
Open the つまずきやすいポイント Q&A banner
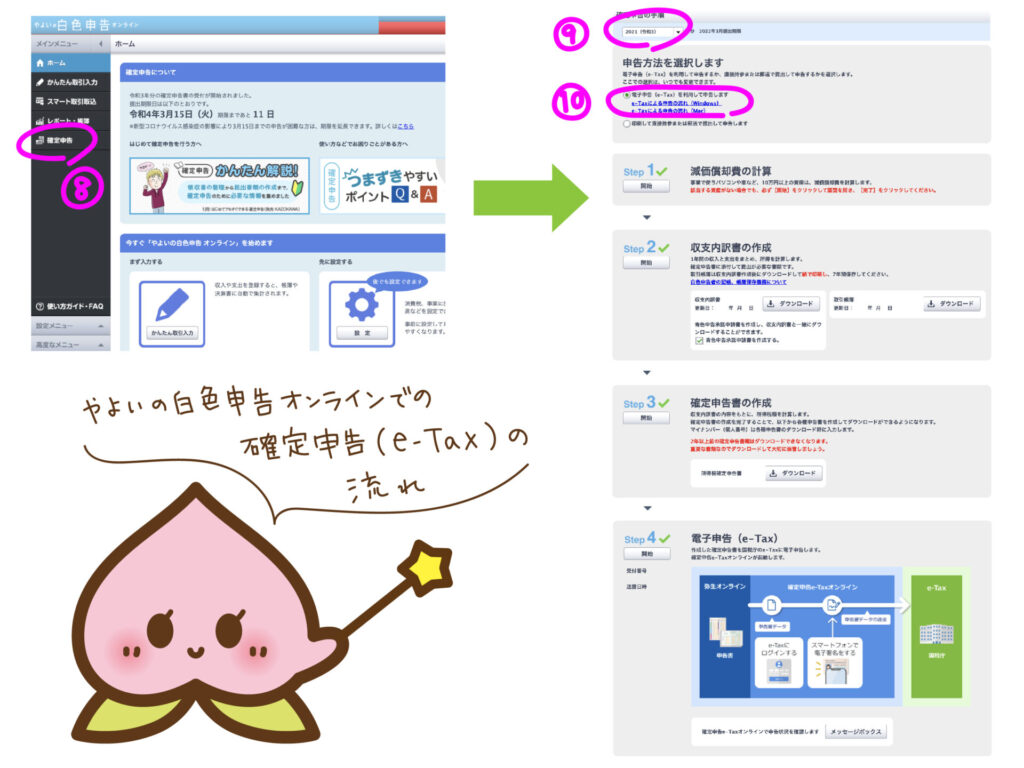(383, 185)
